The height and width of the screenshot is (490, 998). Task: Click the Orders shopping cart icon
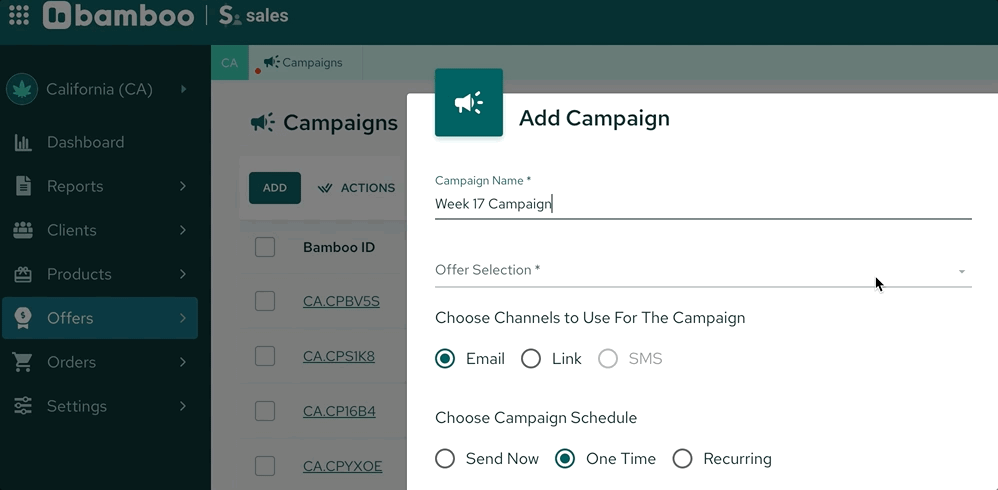pos(23,362)
